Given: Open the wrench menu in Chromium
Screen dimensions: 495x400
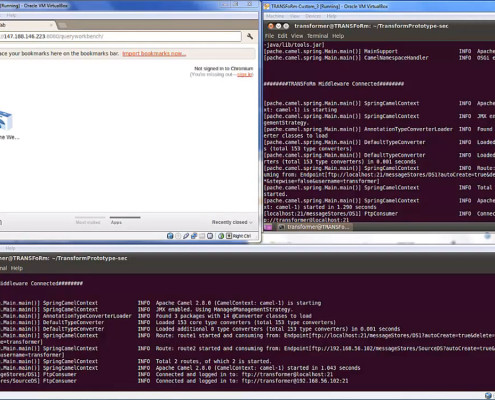Looking at the screenshot, I should click(250, 36).
